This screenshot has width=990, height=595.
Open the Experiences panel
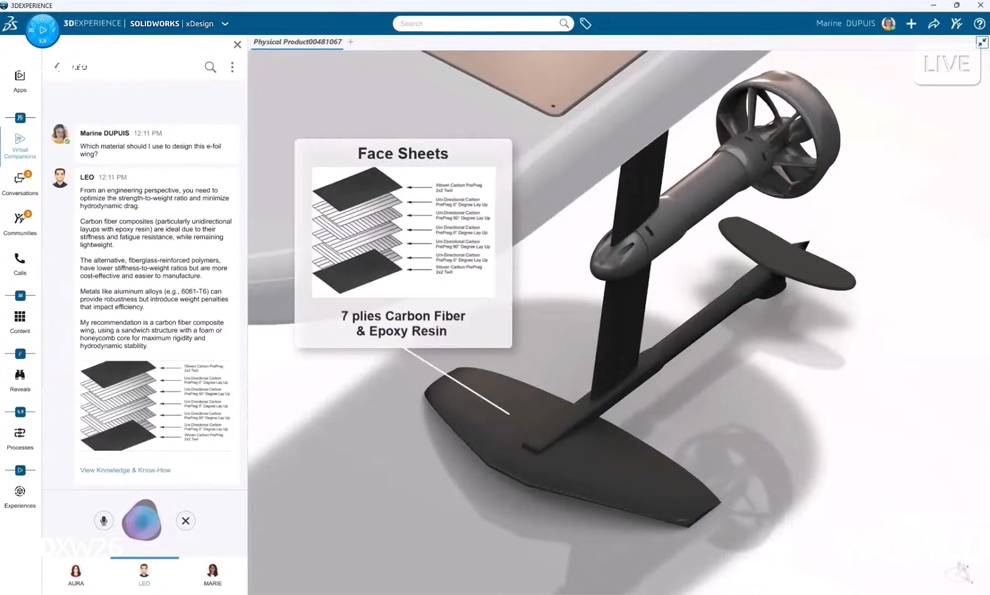tap(20, 496)
